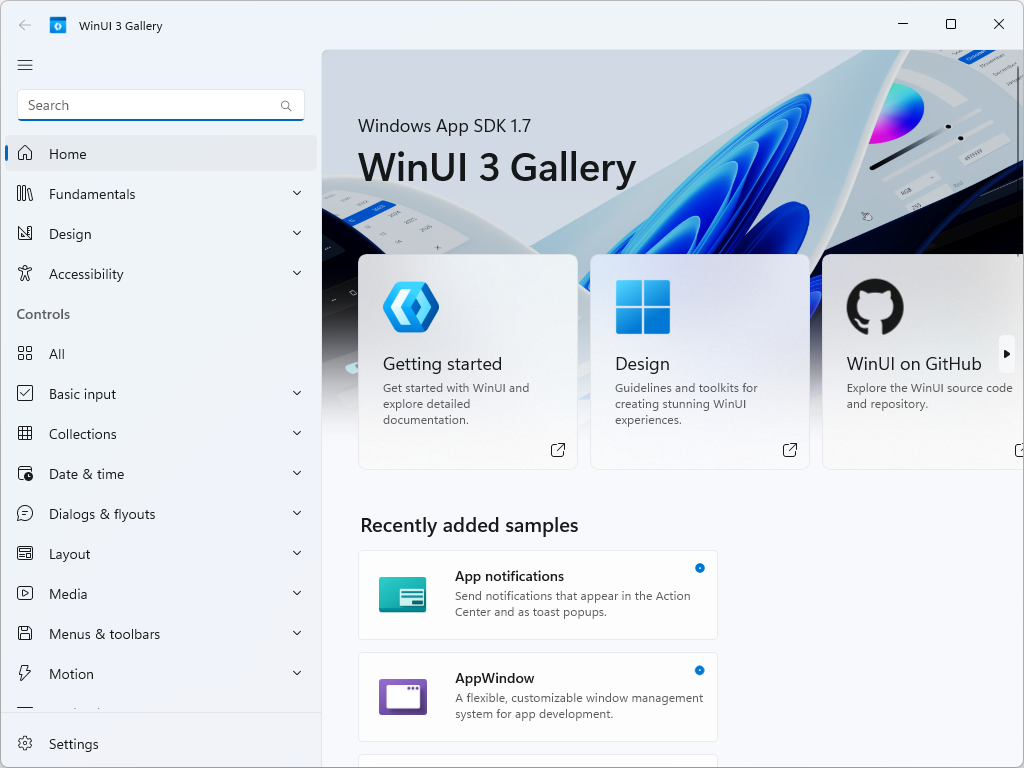Open the GitHub logo on WinUI card

tap(875, 306)
